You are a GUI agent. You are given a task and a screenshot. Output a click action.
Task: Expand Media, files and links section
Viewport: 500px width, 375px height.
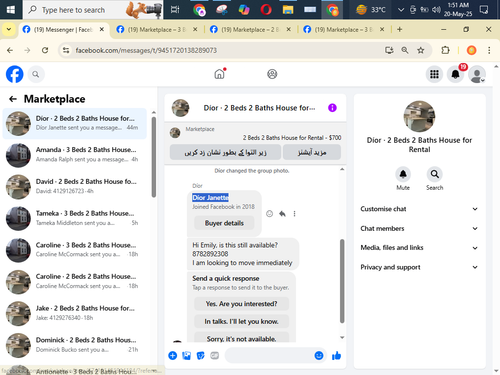419,248
